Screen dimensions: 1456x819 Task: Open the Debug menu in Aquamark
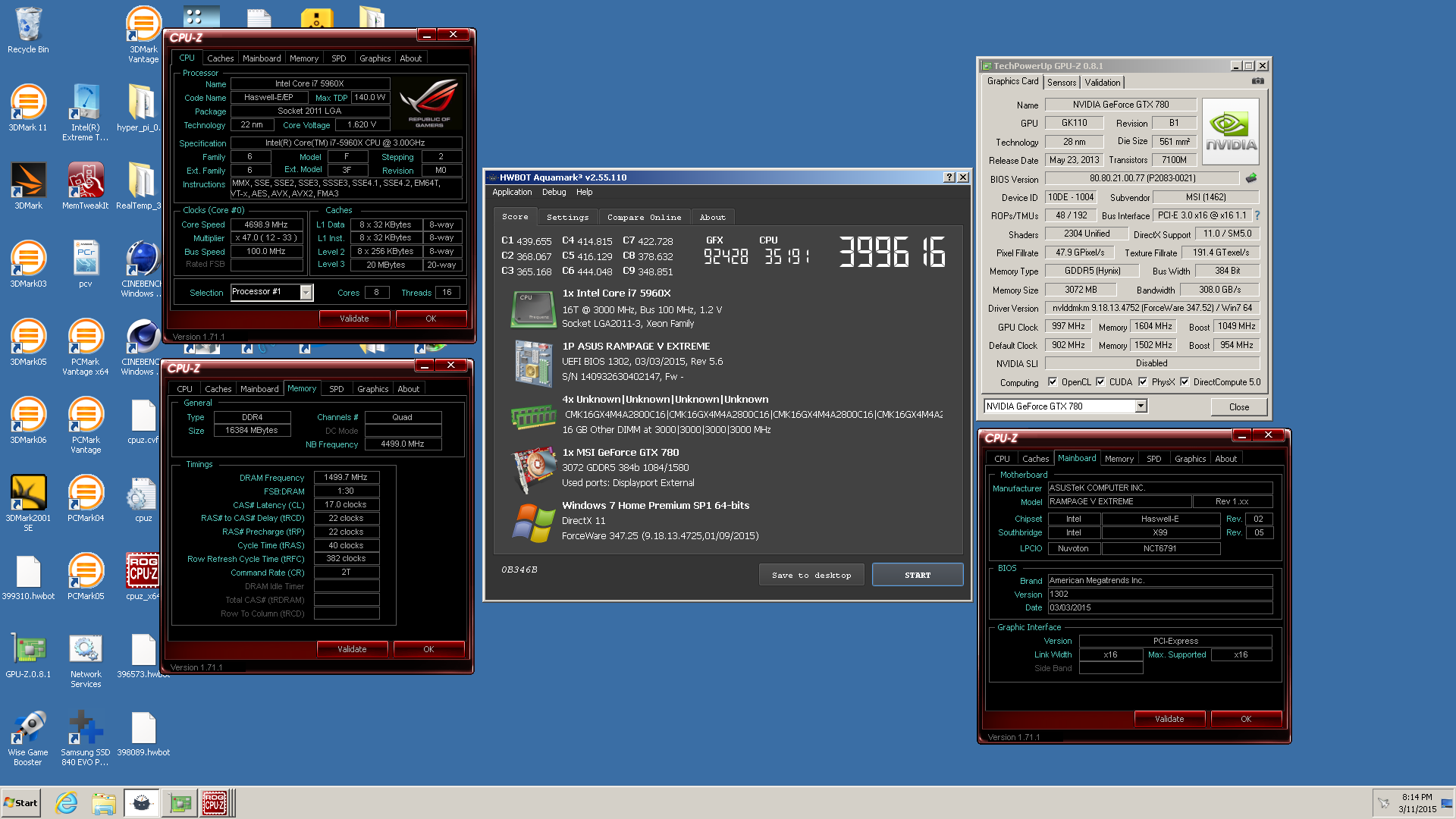554,193
